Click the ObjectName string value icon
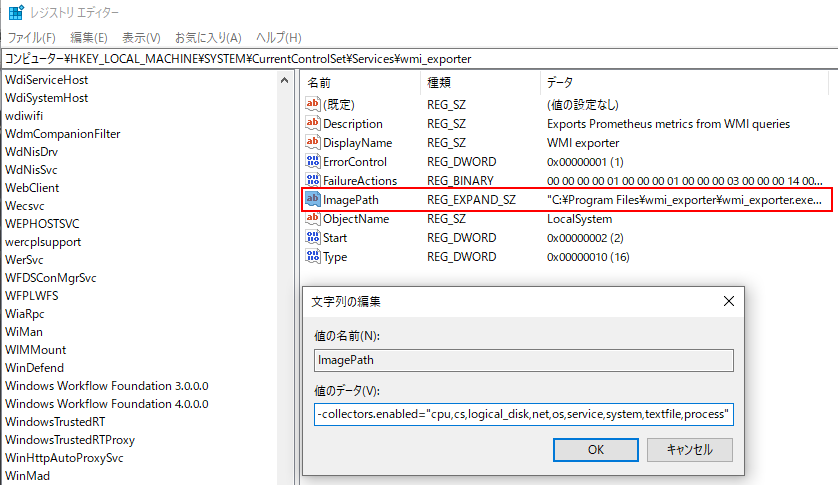The height and width of the screenshot is (485, 838). coord(313,218)
